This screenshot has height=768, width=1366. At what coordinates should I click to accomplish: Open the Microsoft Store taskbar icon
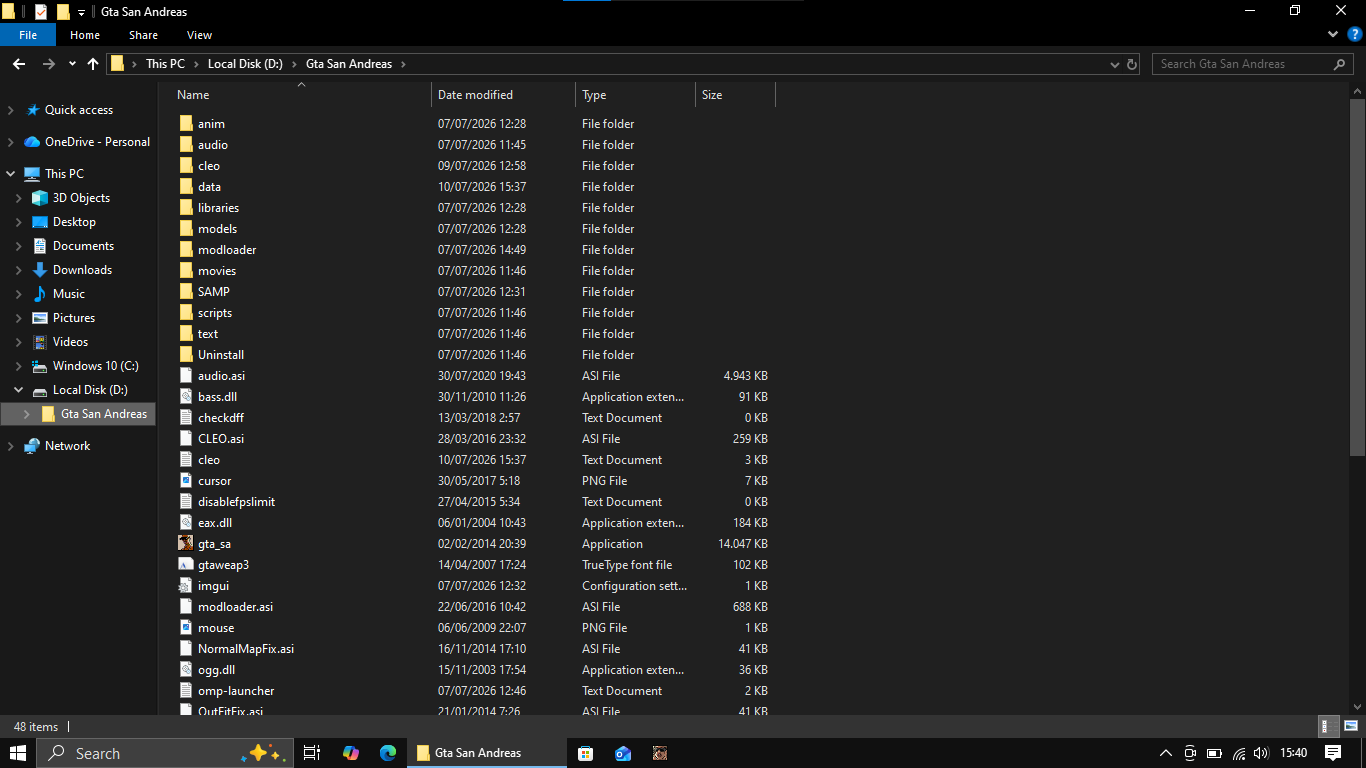[x=586, y=753]
